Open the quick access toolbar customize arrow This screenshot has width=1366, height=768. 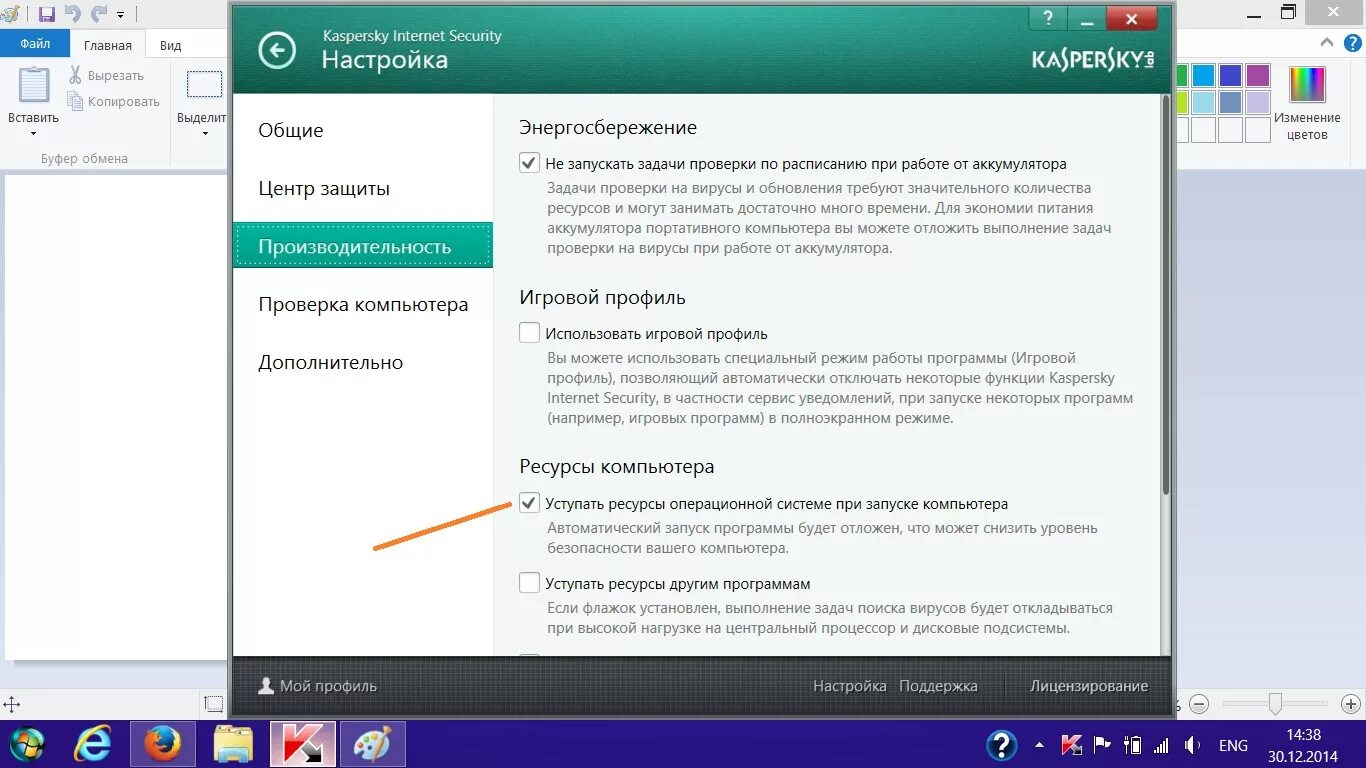pyautogui.click(x=121, y=15)
